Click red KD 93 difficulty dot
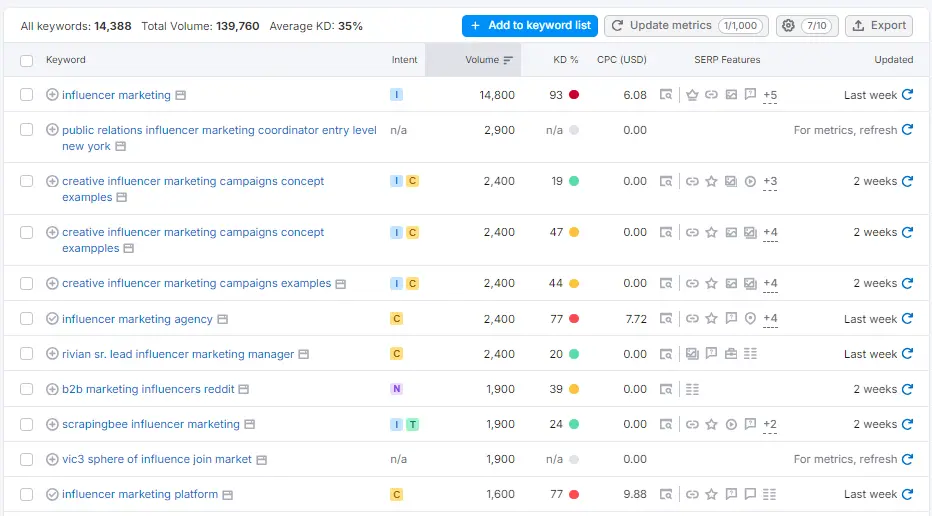The width and height of the screenshot is (932, 516). tap(574, 95)
